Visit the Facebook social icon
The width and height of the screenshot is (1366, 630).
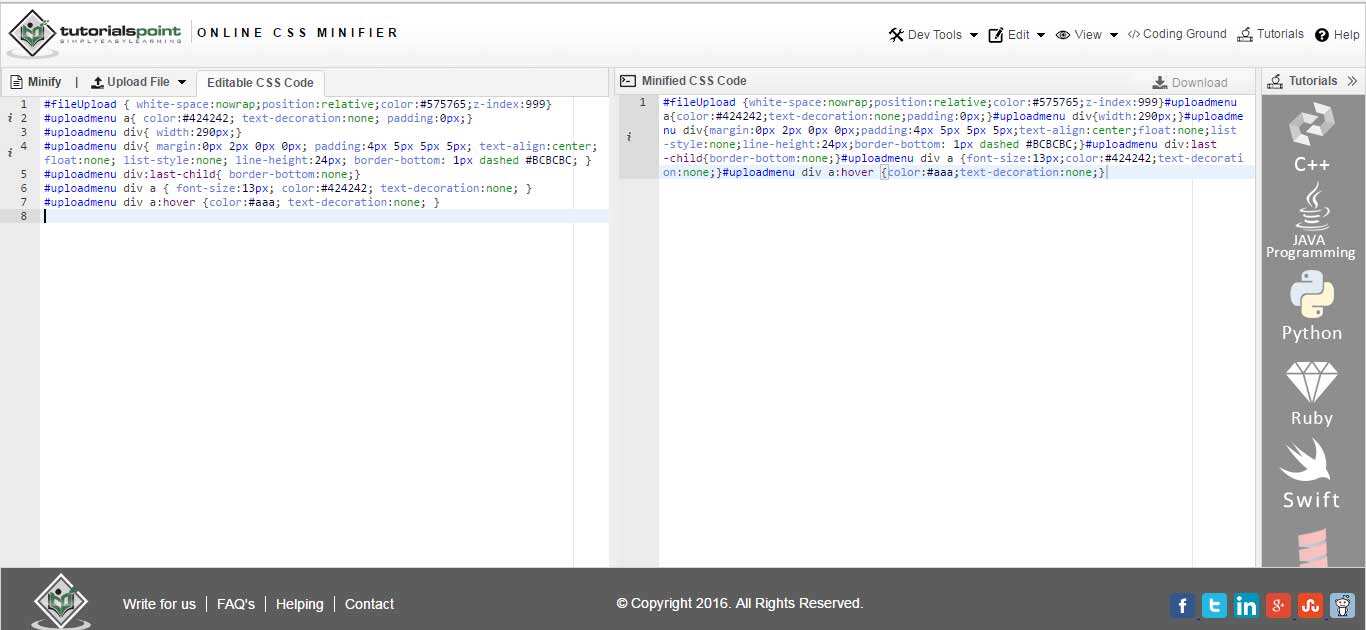pyautogui.click(x=1182, y=605)
